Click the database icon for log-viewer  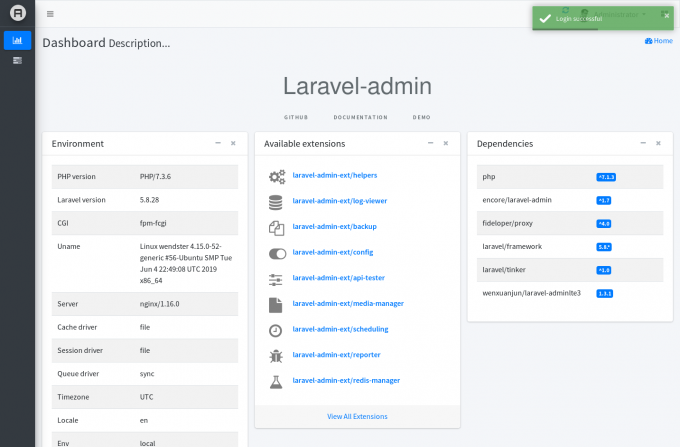click(x=275, y=202)
